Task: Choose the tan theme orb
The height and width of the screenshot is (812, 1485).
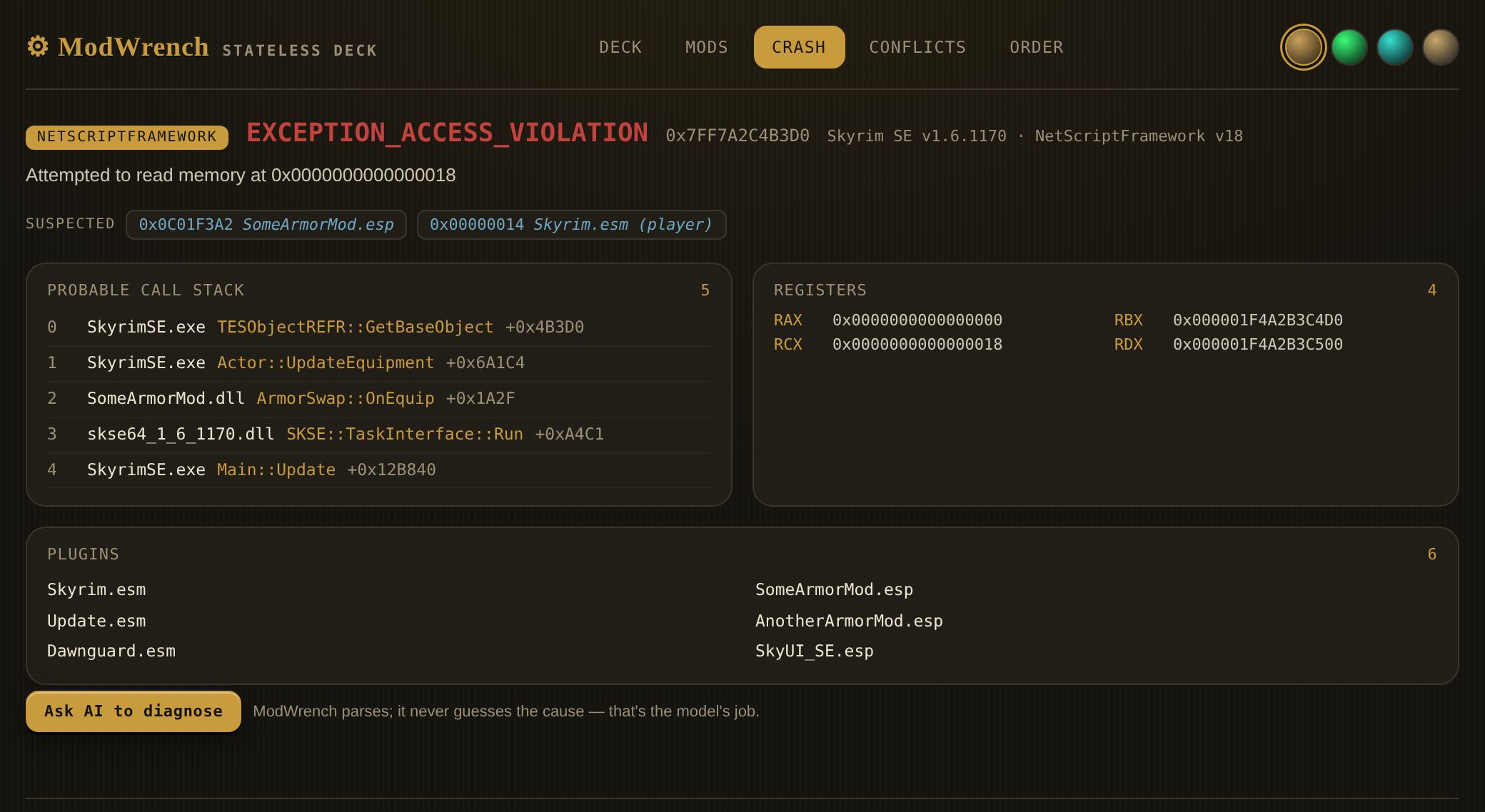Action: coord(1441,47)
